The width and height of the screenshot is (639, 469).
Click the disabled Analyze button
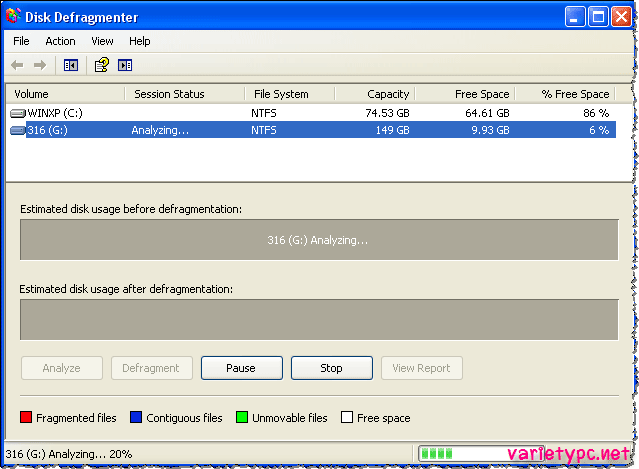tap(62, 368)
